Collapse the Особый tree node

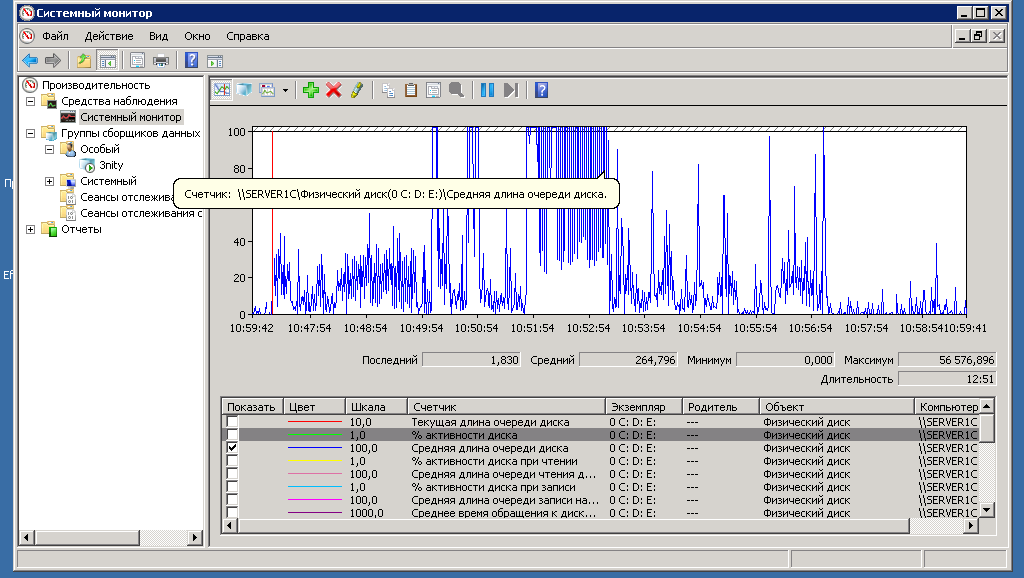click(x=49, y=149)
